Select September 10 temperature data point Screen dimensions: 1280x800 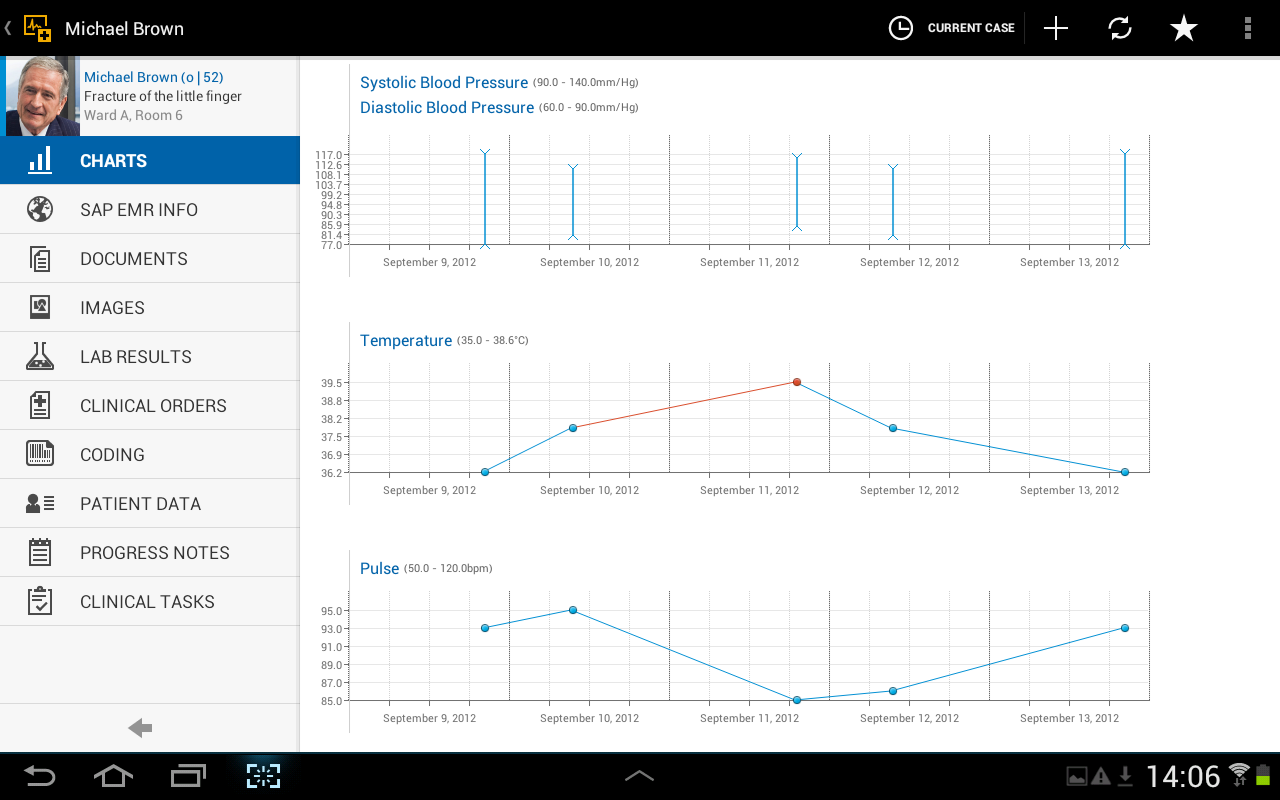pyautogui.click(x=573, y=428)
